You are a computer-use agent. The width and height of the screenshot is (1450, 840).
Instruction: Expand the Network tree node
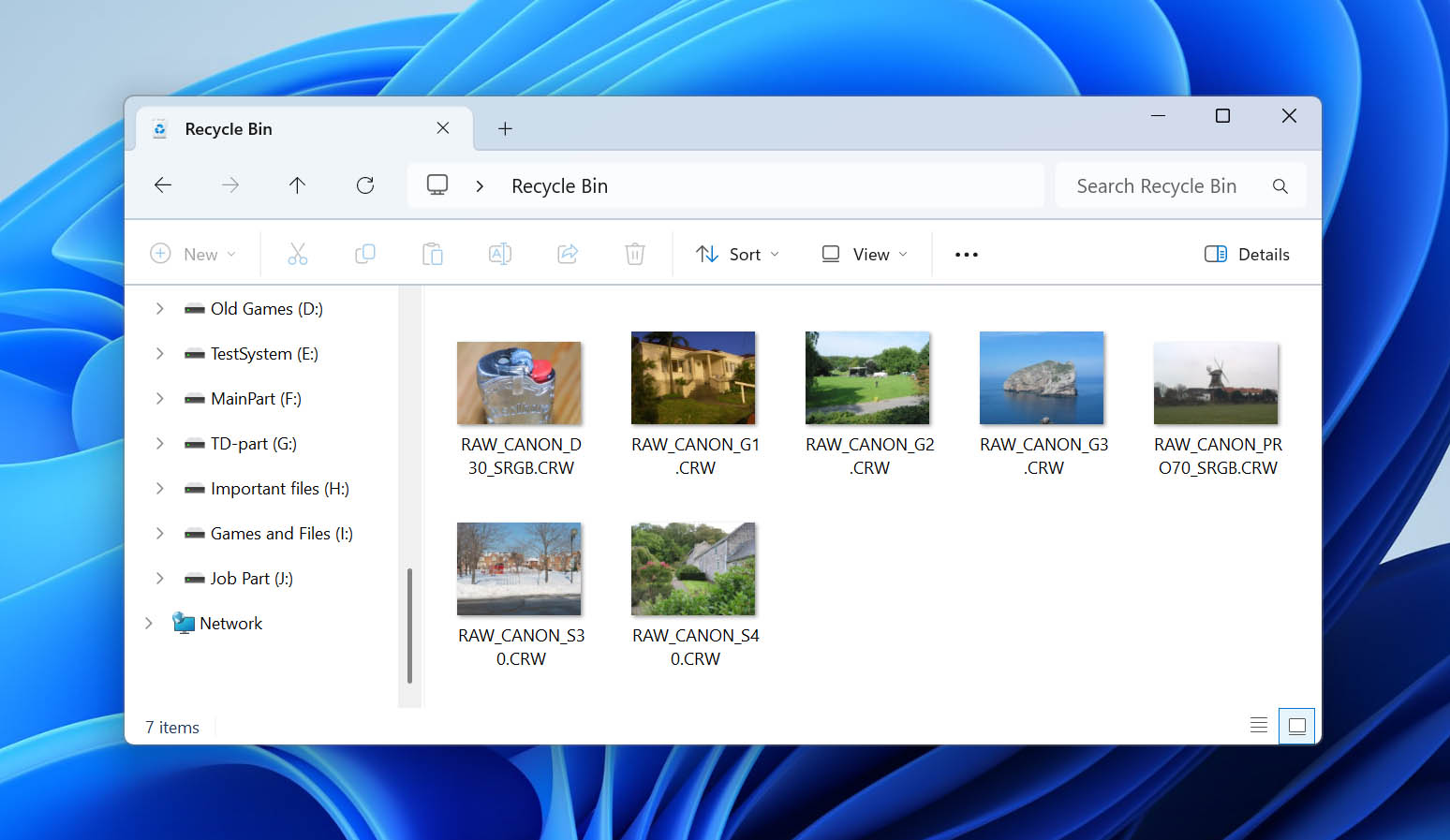(148, 623)
